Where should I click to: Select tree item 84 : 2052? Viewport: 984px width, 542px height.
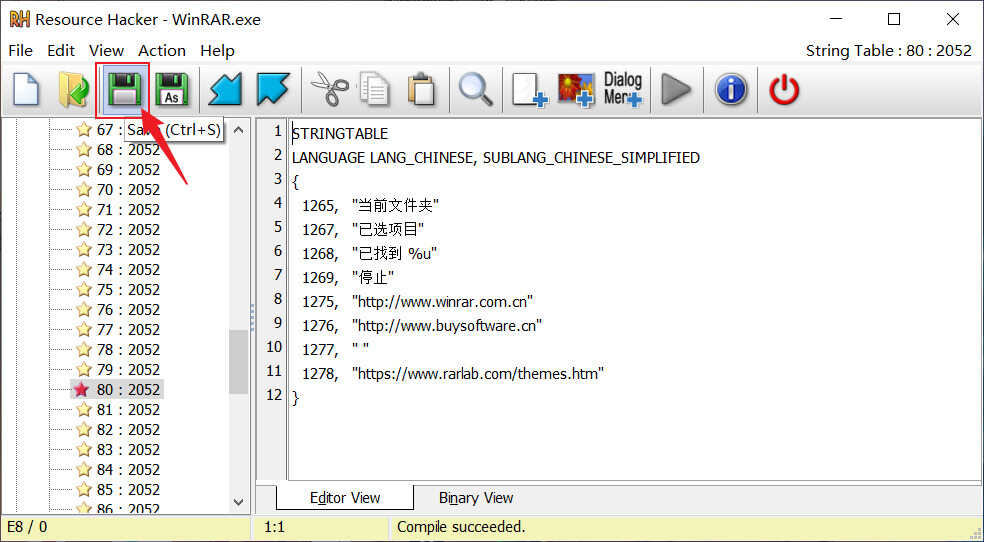[x=128, y=470]
